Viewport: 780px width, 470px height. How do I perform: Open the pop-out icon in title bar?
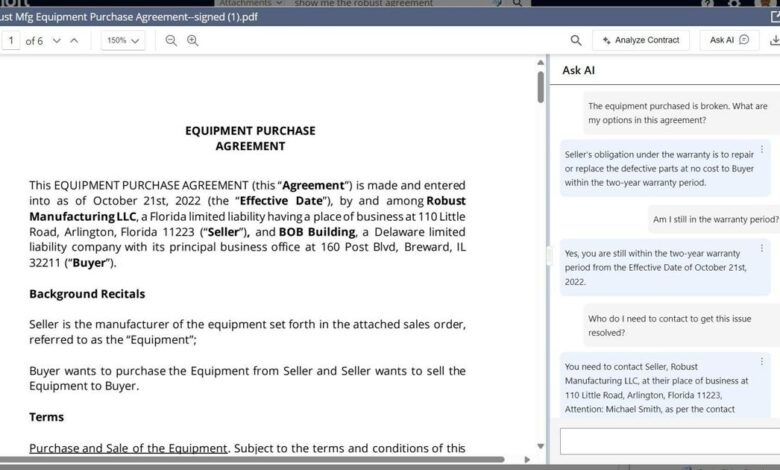[775, 17]
